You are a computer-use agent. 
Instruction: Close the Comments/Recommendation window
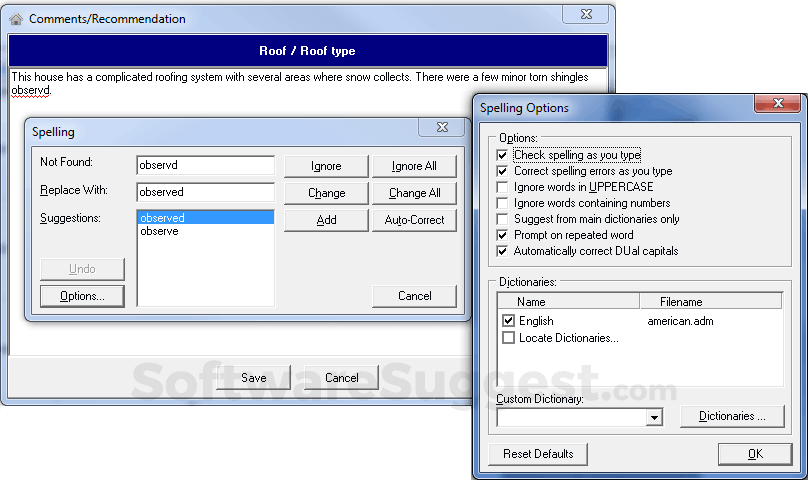pos(586,14)
